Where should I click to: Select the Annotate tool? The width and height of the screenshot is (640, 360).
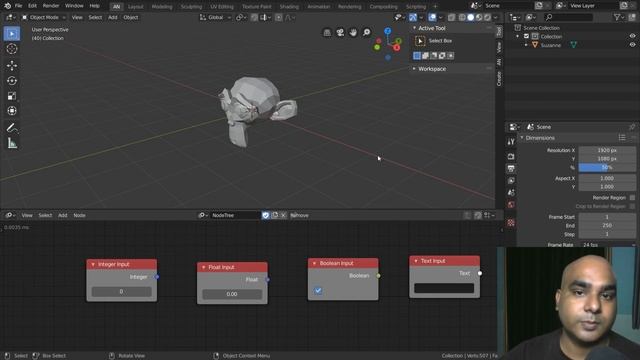[x=12, y=128]
